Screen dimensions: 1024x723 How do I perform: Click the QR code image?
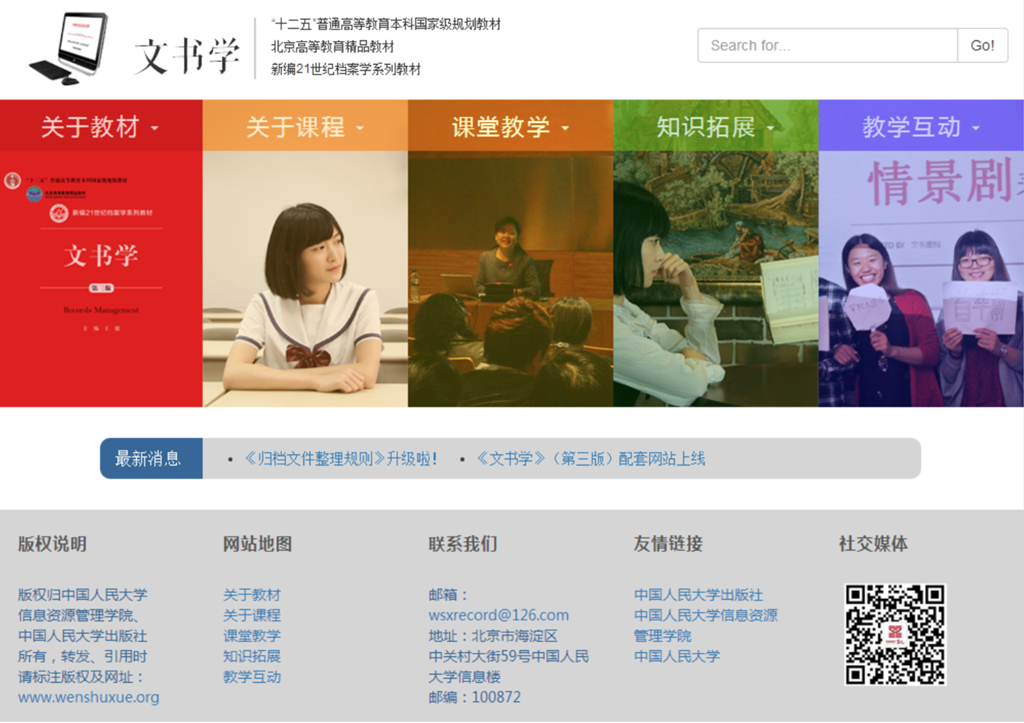point(895,634)
